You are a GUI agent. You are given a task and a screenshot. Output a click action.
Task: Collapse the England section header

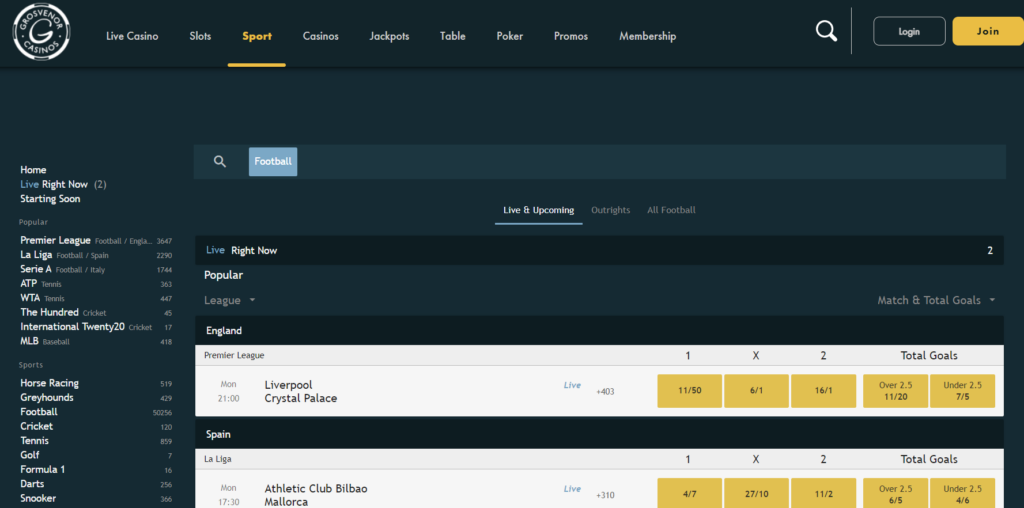coord(600,330)
